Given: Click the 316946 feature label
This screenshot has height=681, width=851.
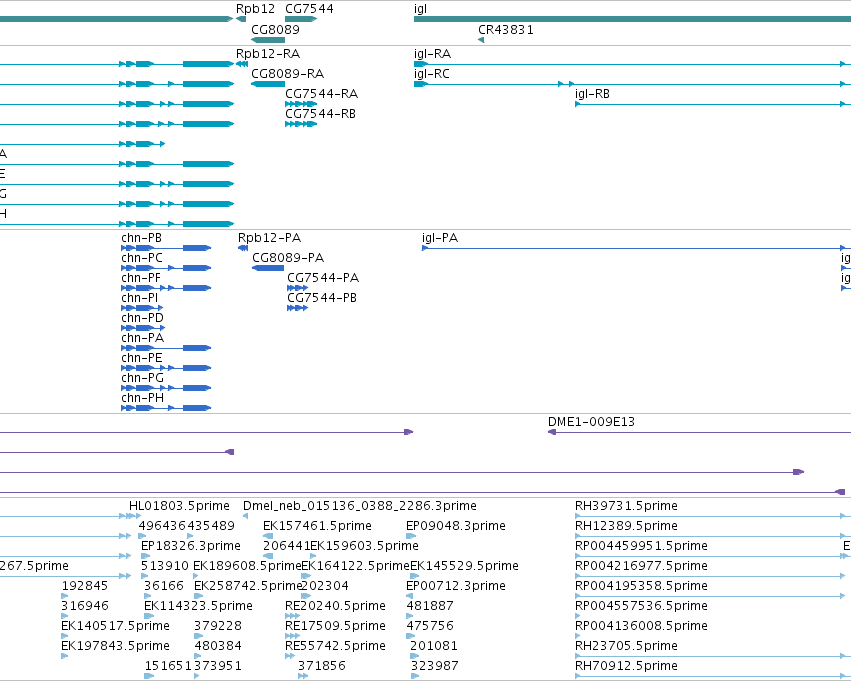Looking at the screenshot, I should (85, 606).
